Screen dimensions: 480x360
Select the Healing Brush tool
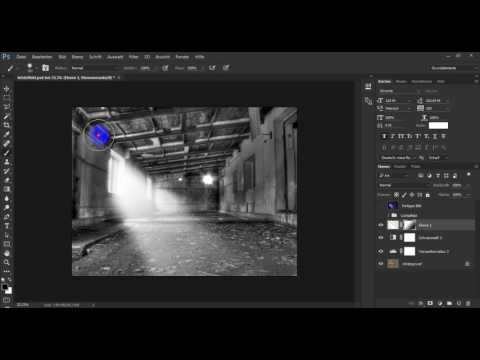click(6, 144)
